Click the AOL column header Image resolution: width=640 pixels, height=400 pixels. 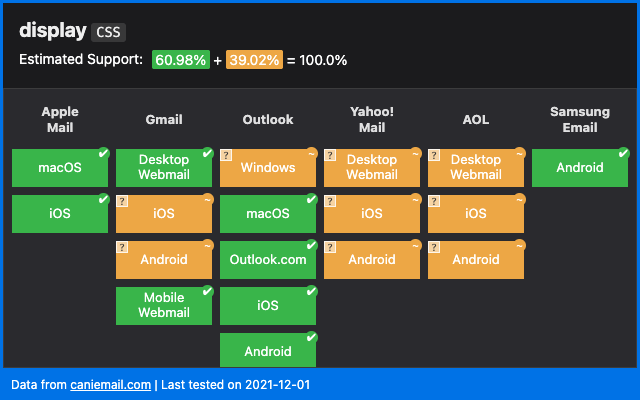pyautogui.click(x=476, y=120)
